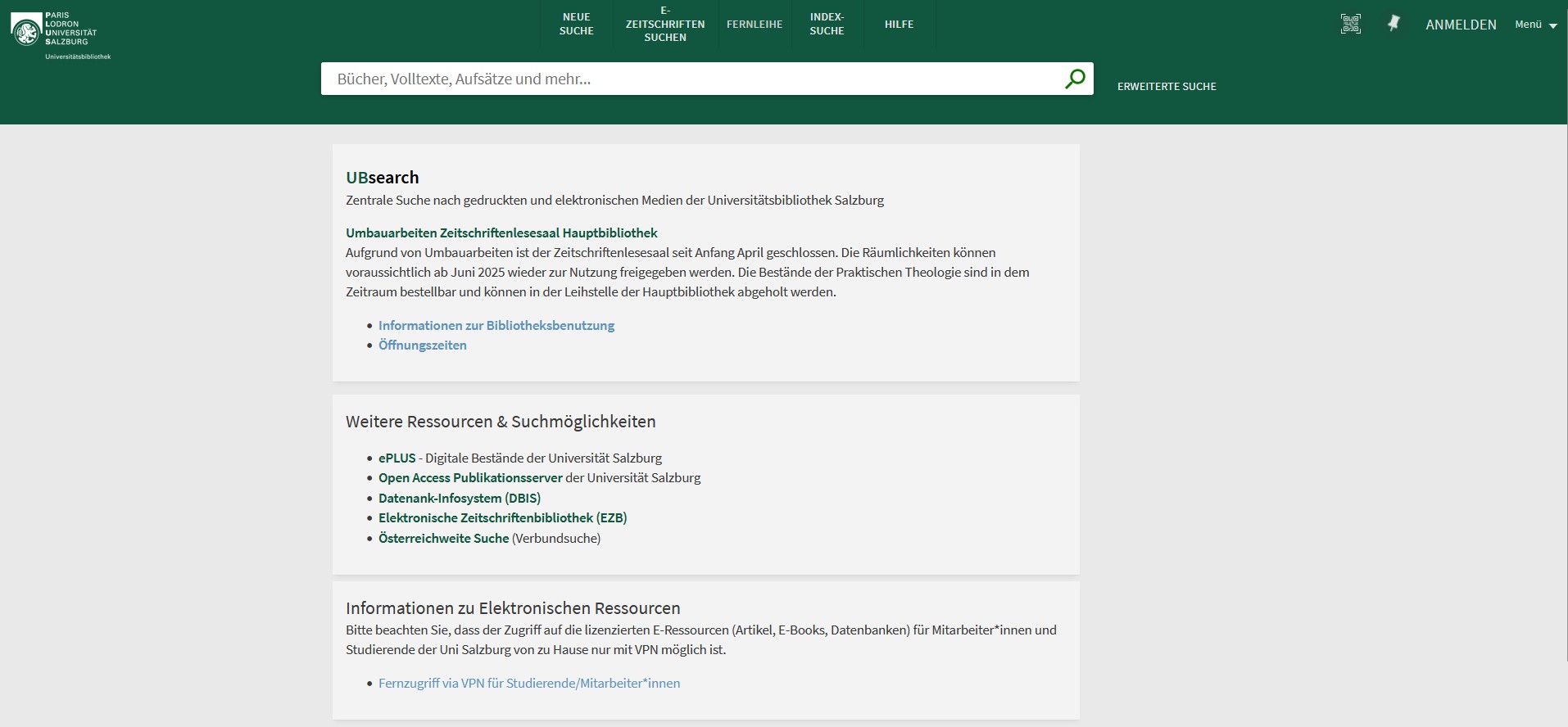Image resolution: width=1568 pixels, height=727 pixels.
Task: Click Elektronische Zeitschriftenbibliothek (EZB) link
Action: (x=502, y=517)
